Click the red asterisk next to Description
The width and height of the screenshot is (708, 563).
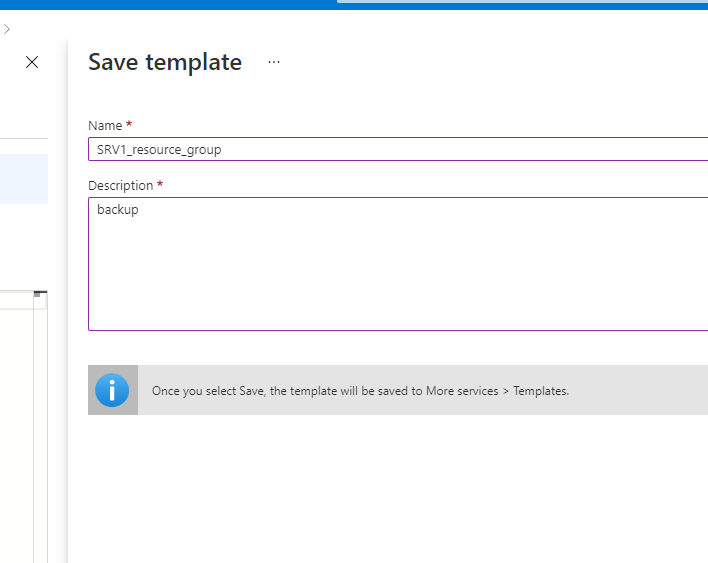point(160,186)
